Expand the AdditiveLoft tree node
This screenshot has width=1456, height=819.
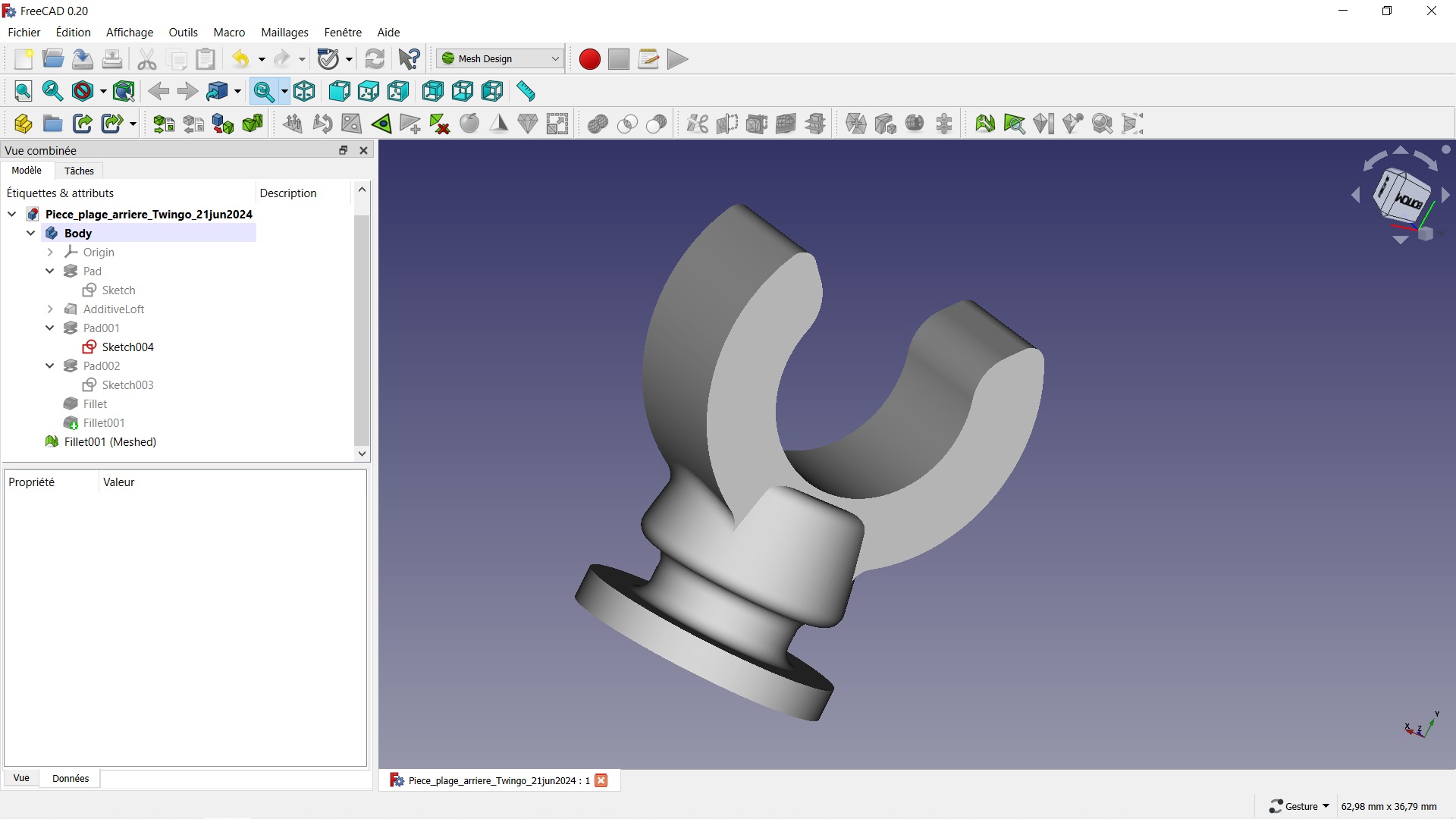pos(50,309)
